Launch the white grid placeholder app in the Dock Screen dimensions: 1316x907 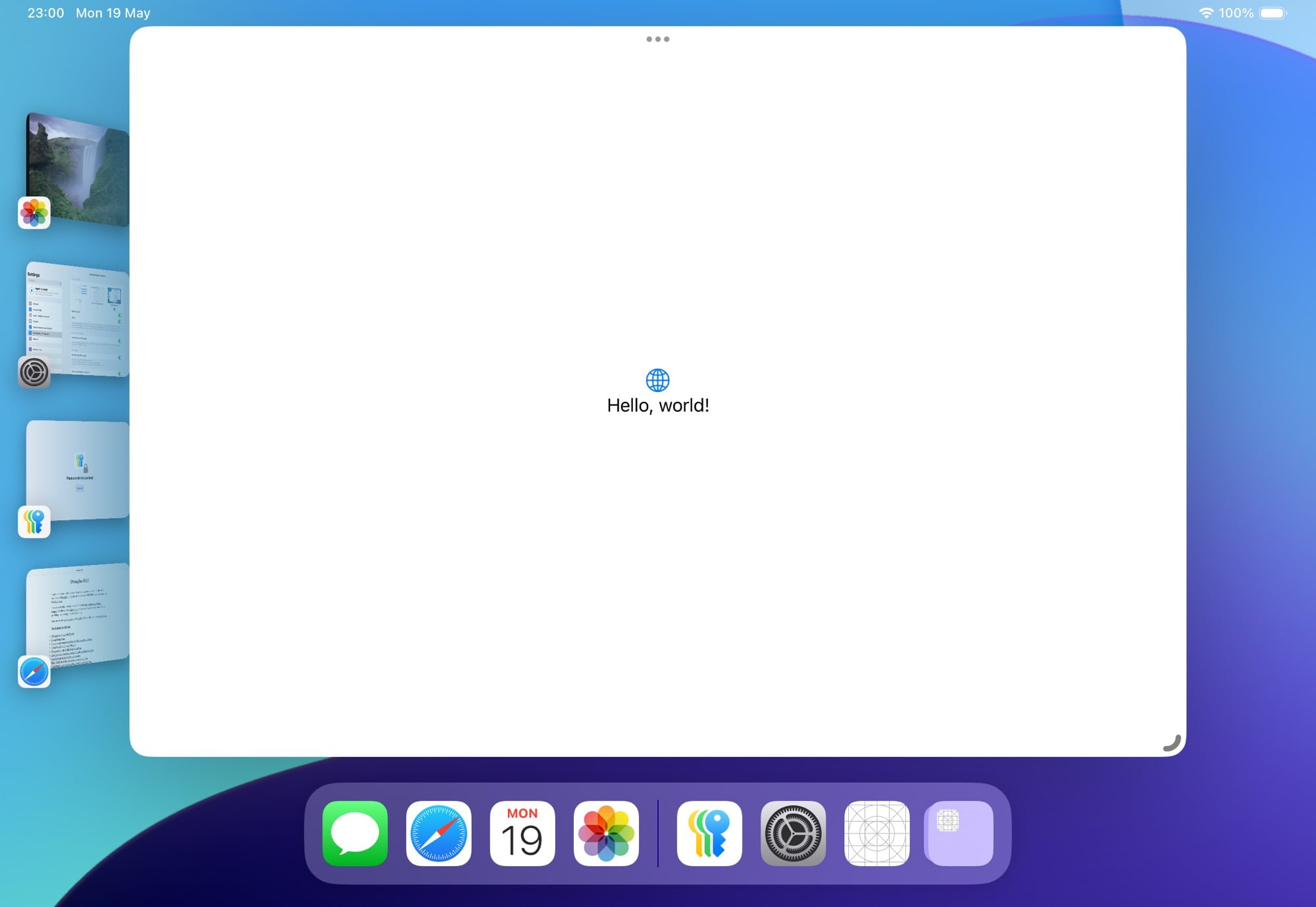[x=877, y=834]
